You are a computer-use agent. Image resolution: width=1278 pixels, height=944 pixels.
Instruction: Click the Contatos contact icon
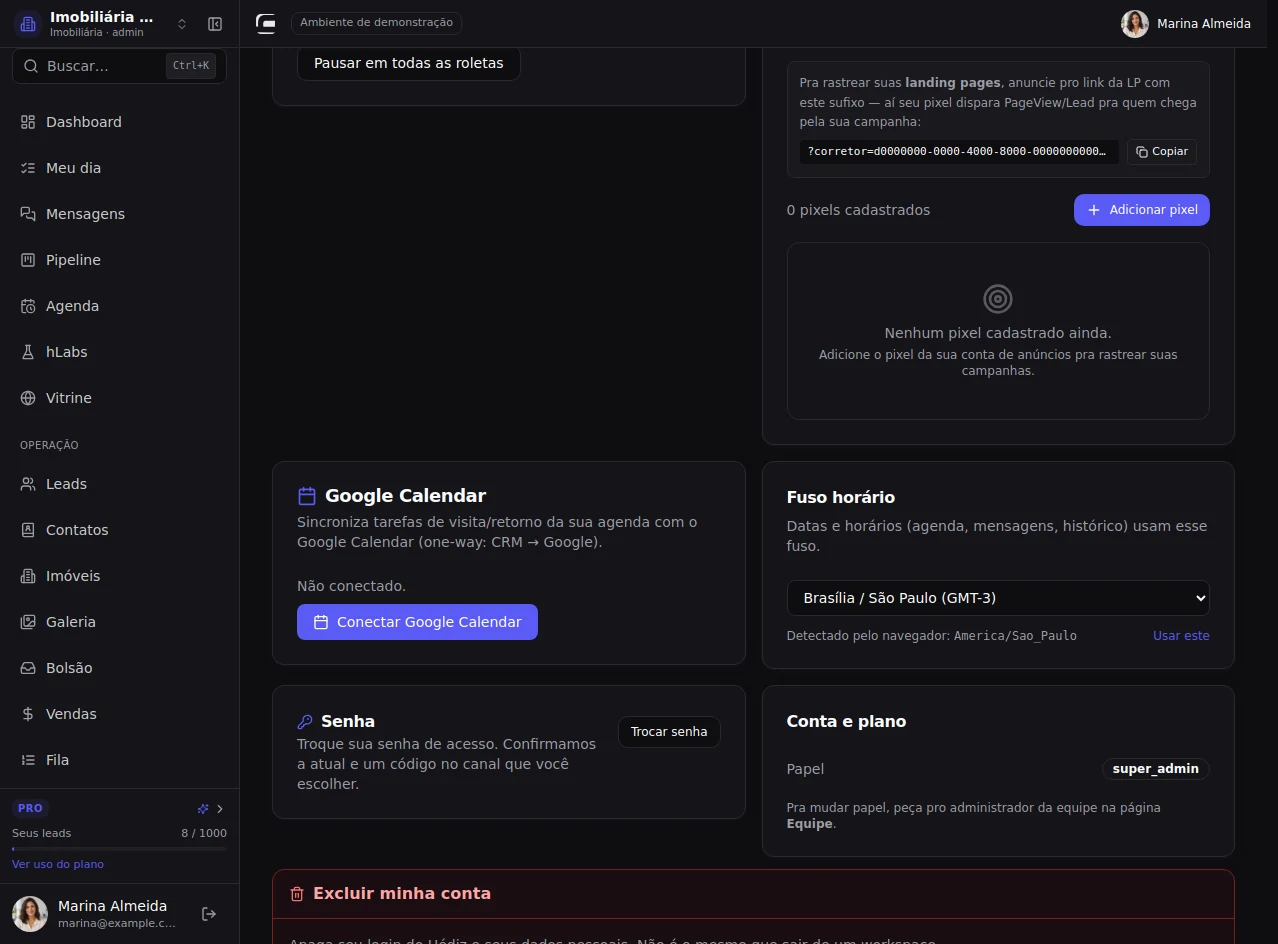pyautogui.click(x=28, y=530)
